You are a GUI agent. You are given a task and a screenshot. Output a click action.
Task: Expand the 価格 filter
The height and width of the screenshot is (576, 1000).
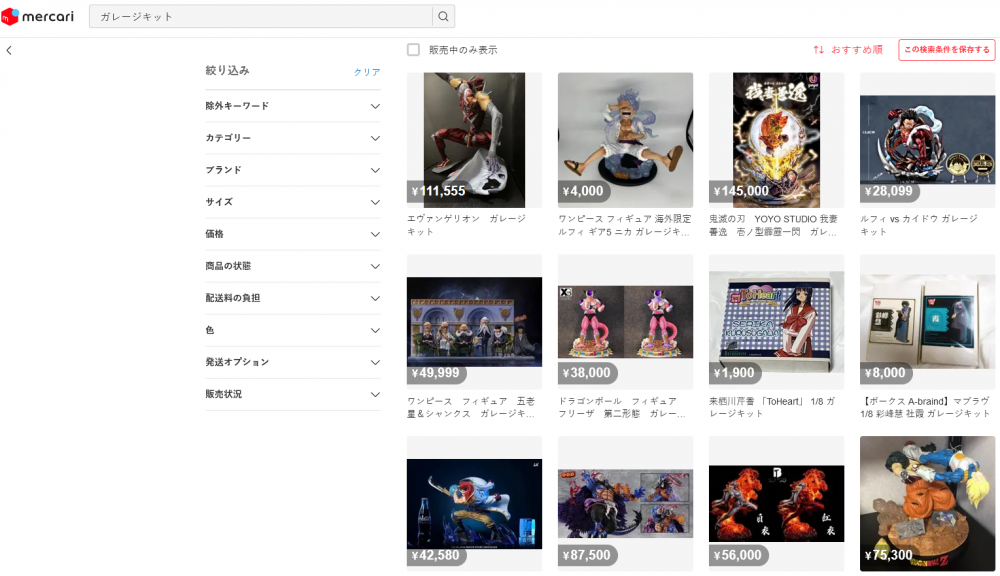(292, 234)
